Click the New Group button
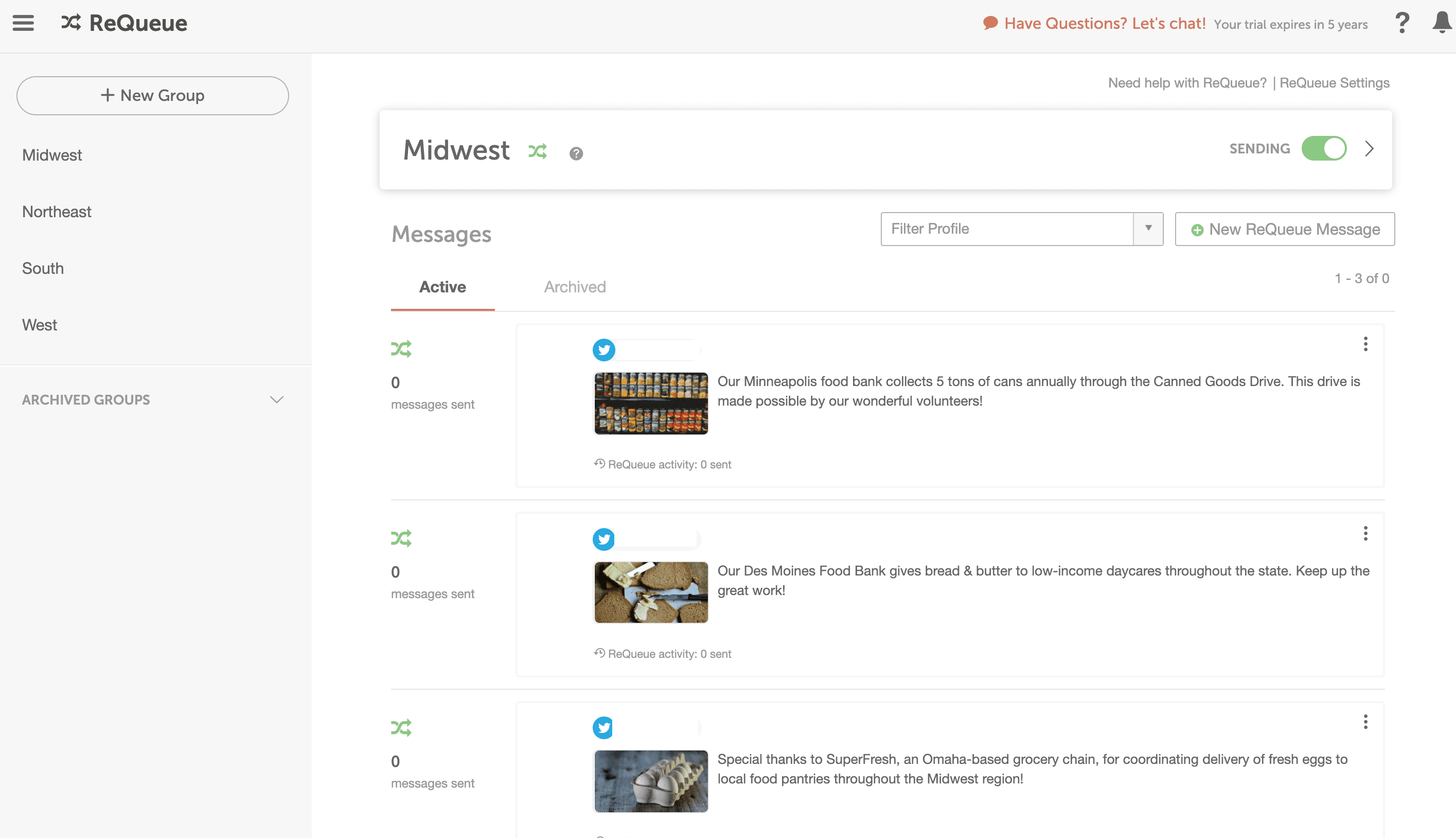This screenshot has height=838, width=1456. (x=152, y=96)
